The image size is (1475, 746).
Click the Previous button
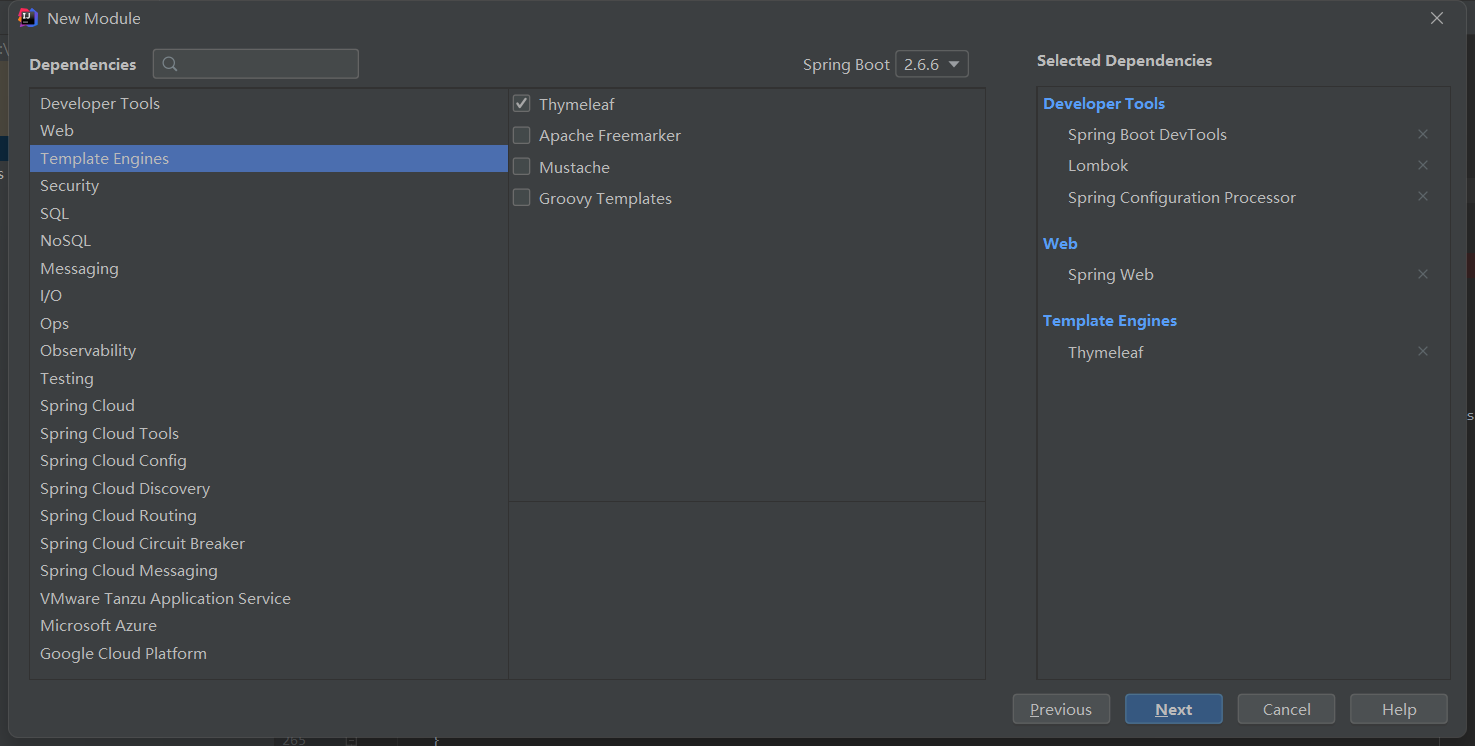[x=1061, y=709]
